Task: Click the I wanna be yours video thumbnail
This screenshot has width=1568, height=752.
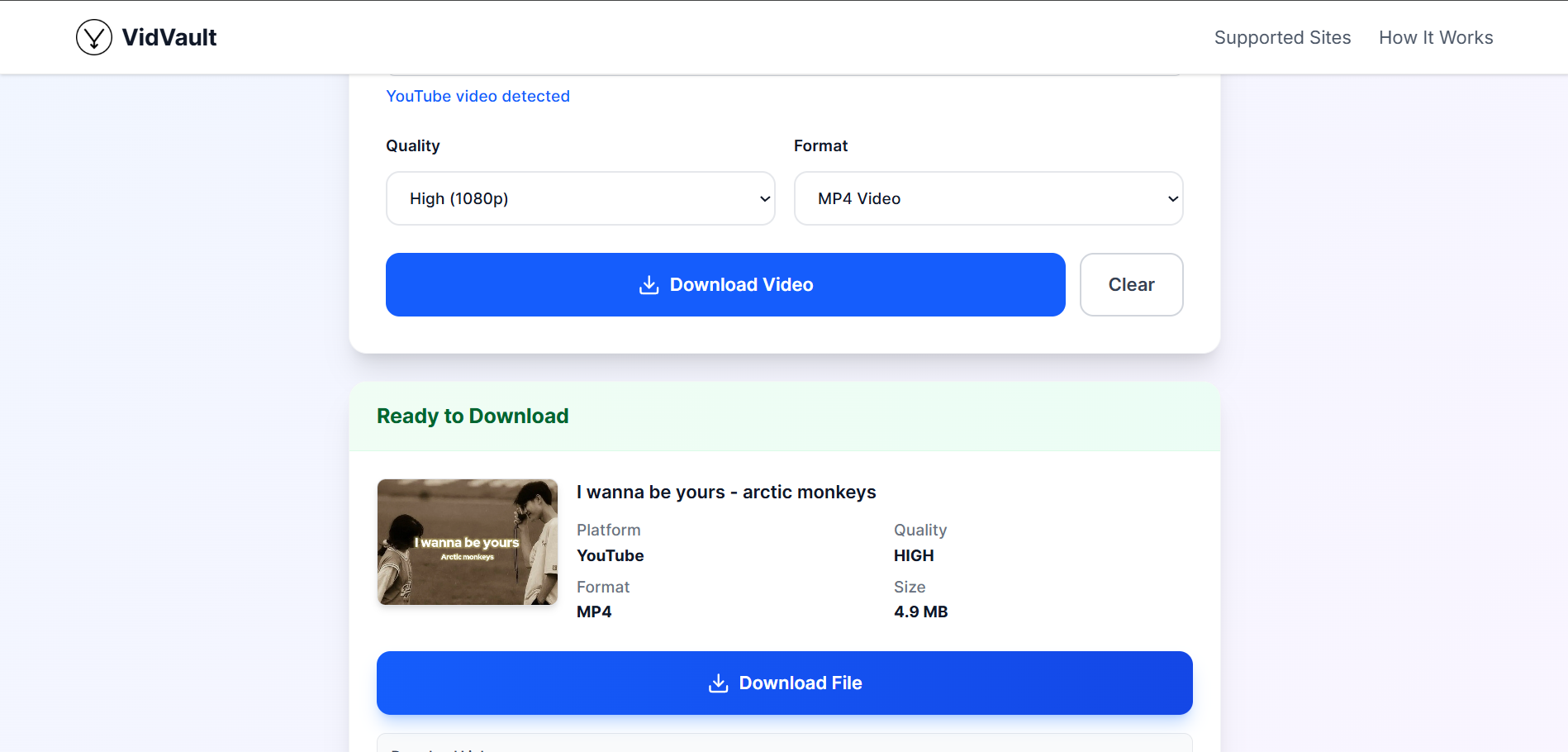Action: (468, 542)
